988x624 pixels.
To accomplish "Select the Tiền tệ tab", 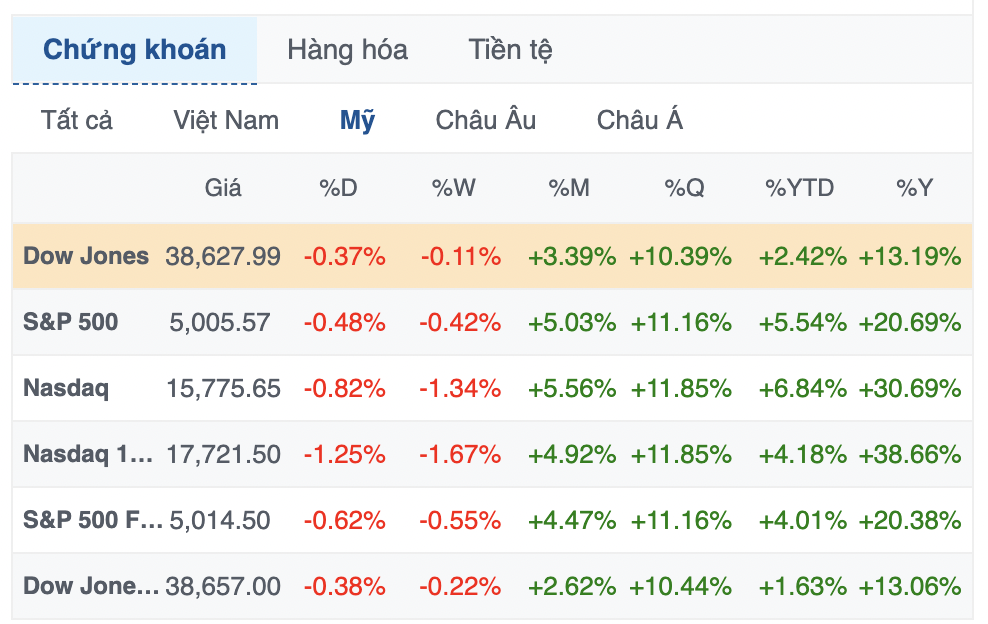I will click(510, 50).
